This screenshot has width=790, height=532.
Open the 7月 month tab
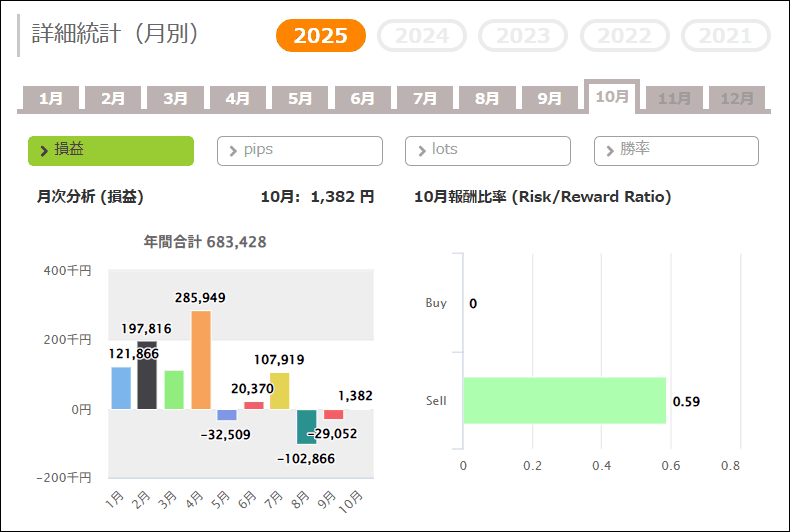(425, 98)
